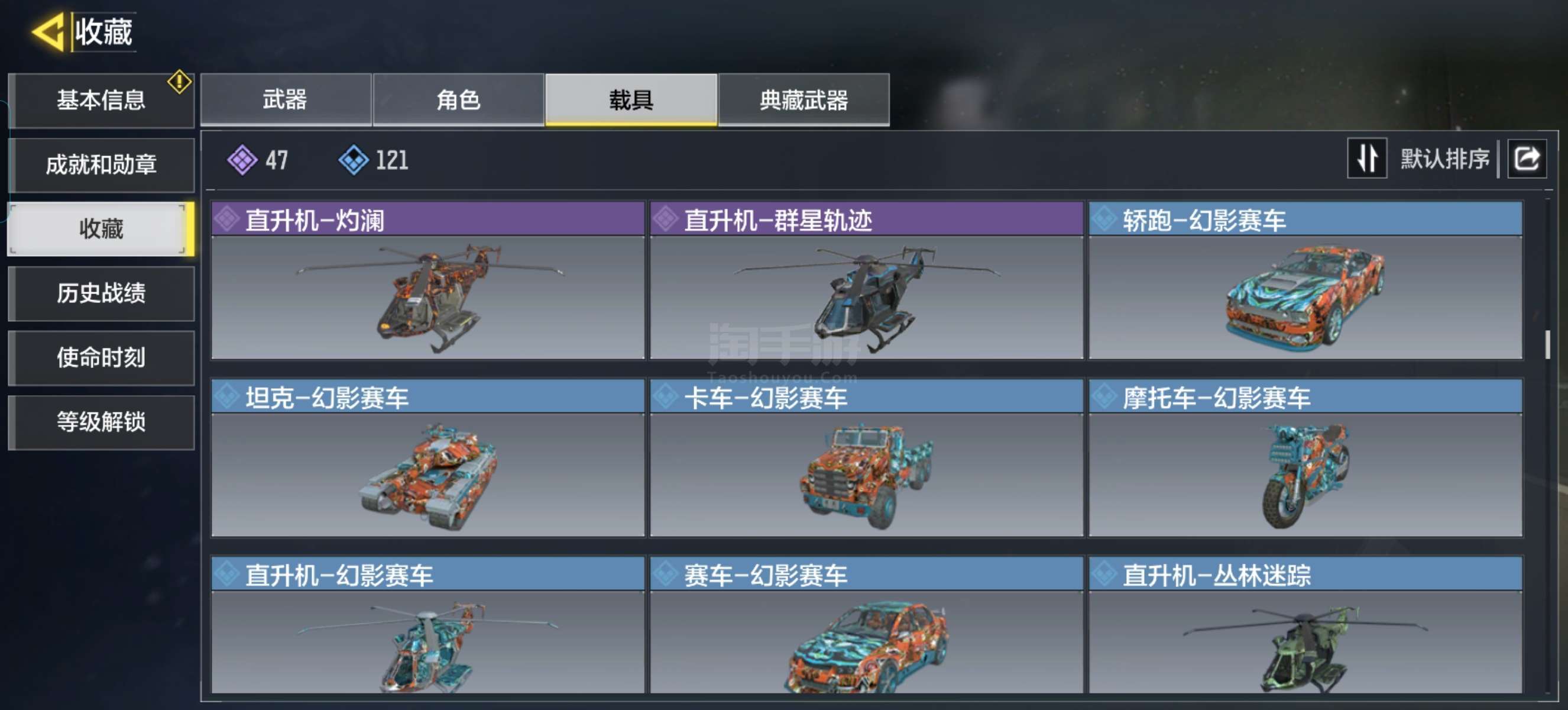
Task: Click the purple diamond 47 counter icon
Action: click(x=242, y=160)
